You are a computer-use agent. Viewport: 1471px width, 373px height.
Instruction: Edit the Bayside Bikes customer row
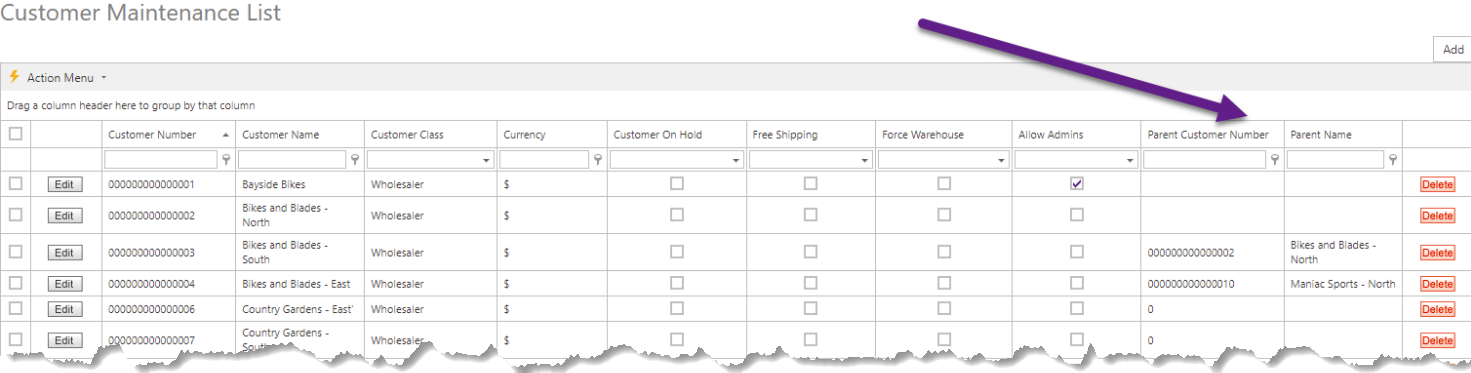coord(64,185)
